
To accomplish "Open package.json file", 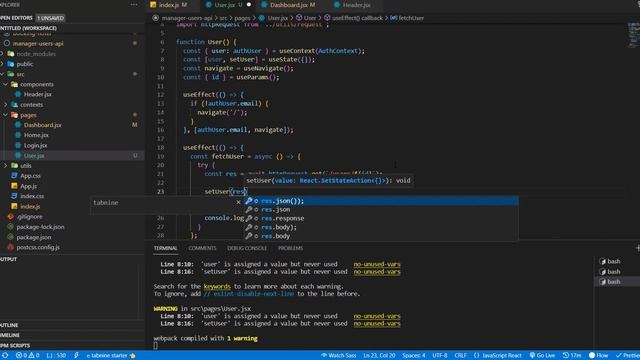I will [33, 237].
